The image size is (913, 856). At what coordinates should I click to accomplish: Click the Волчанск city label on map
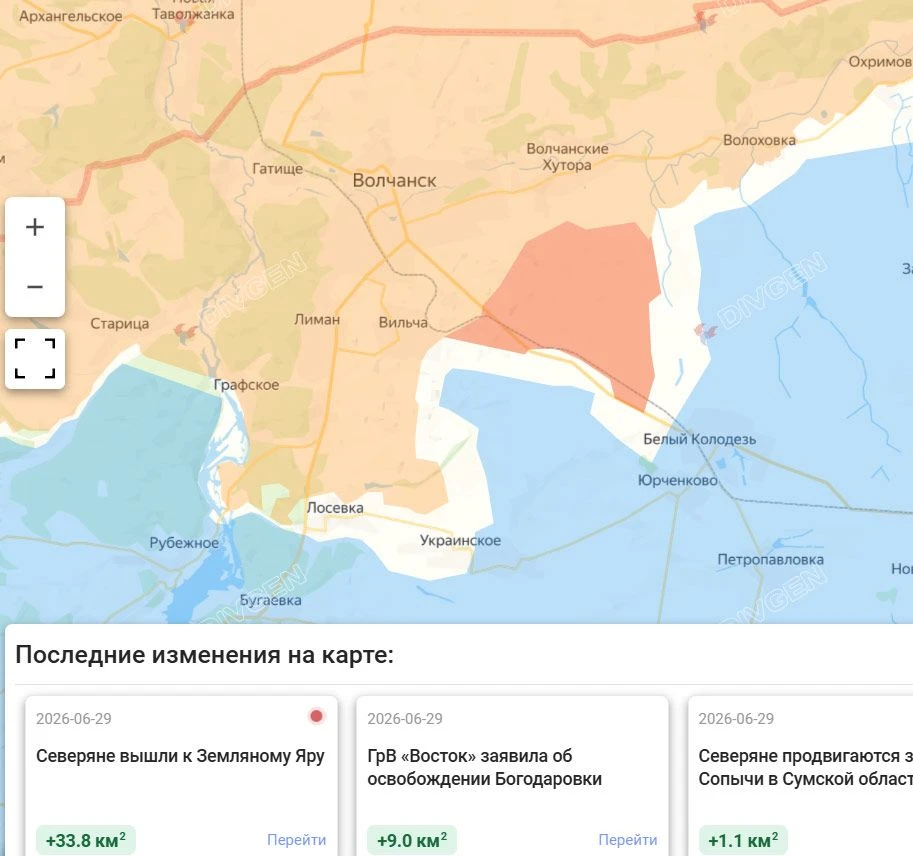(x=394, y=181)
